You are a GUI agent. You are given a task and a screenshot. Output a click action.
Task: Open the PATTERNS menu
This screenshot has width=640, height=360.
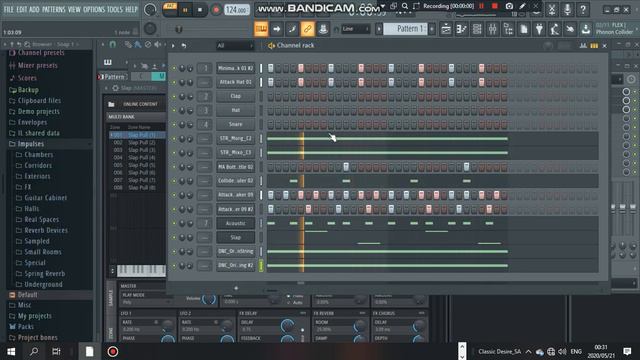pos(53,9)
